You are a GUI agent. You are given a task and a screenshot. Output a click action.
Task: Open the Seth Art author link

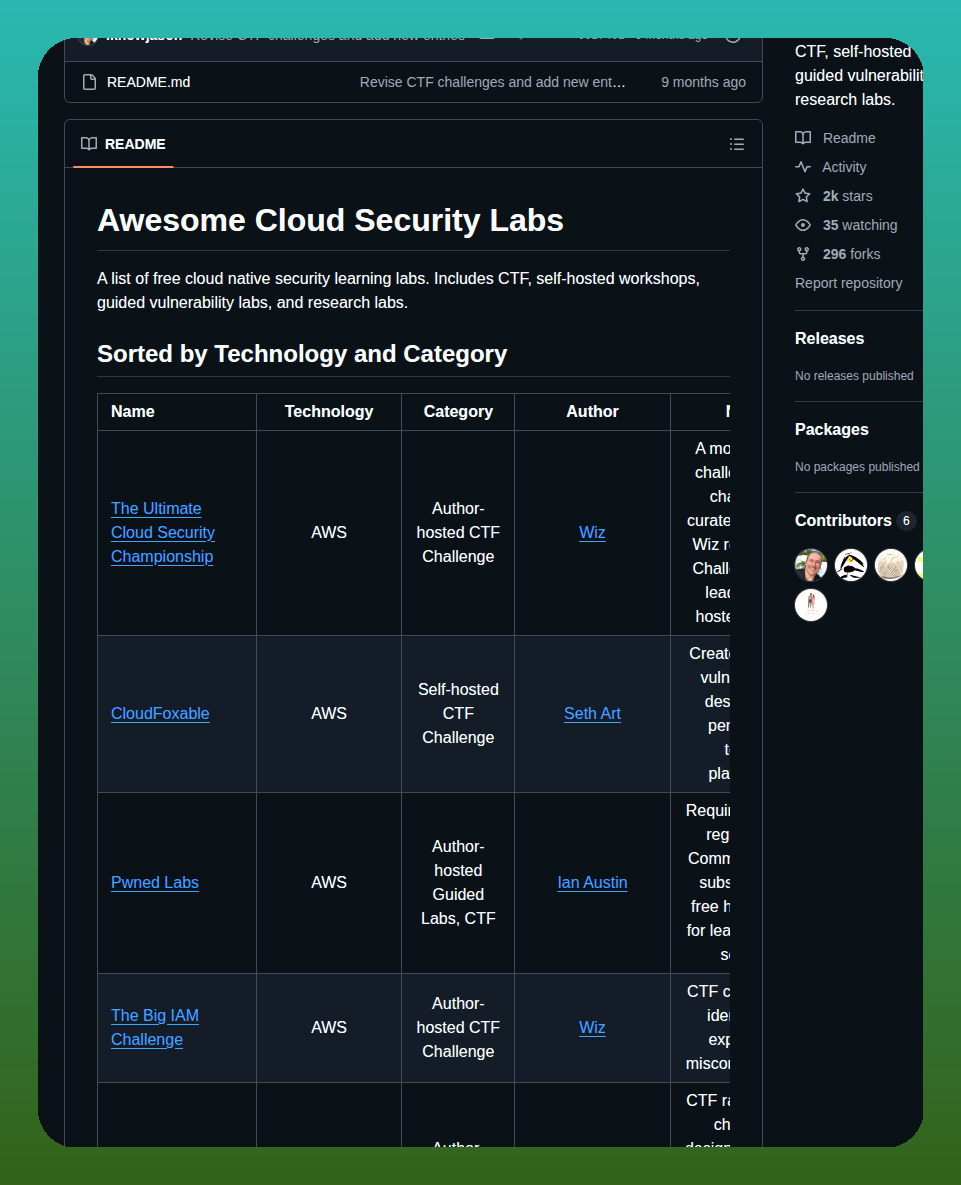coord(592,713)
